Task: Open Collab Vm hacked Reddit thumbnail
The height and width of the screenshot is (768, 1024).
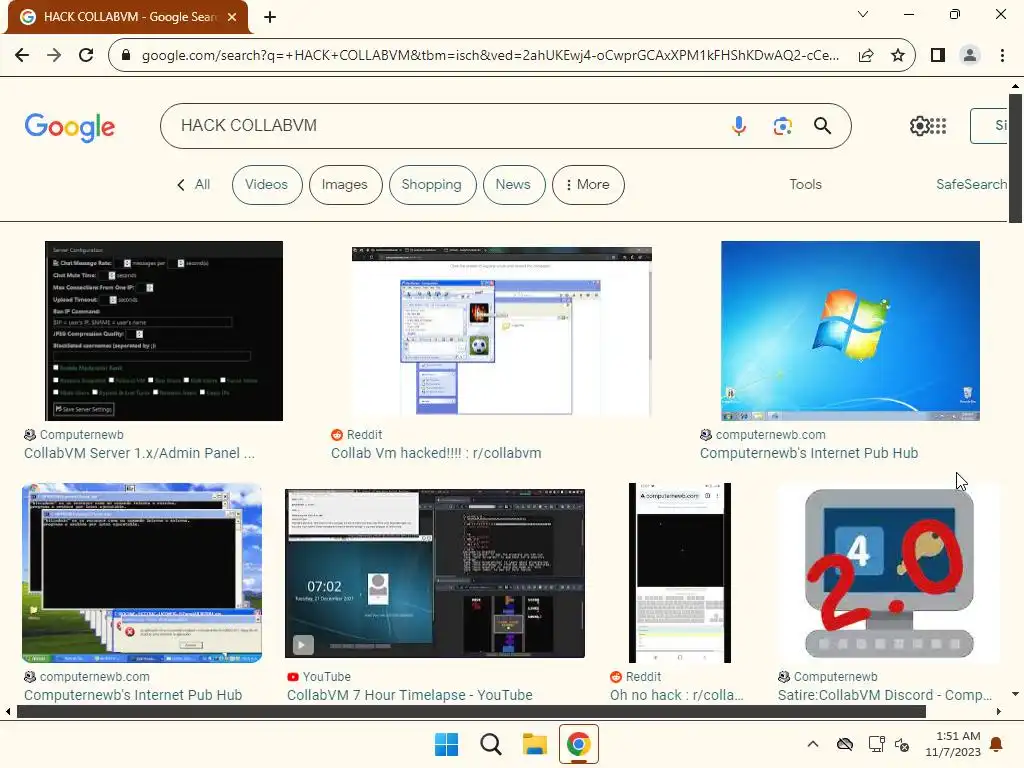Action: tap(502, 330)
